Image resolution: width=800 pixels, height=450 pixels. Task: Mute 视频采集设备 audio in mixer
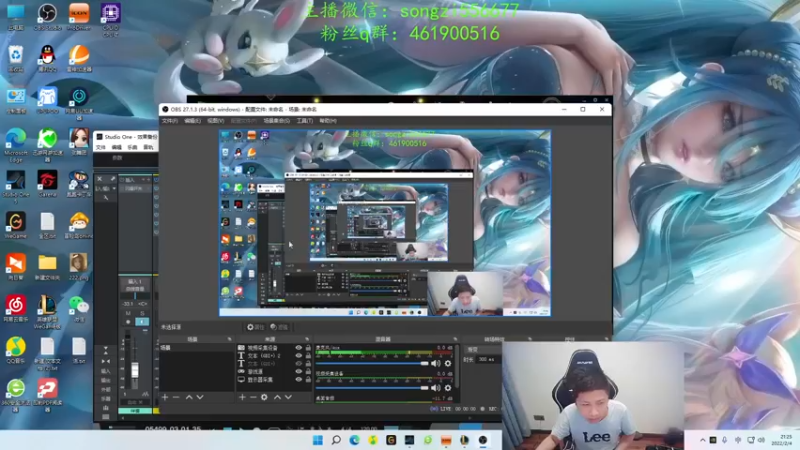coord(435,388)
